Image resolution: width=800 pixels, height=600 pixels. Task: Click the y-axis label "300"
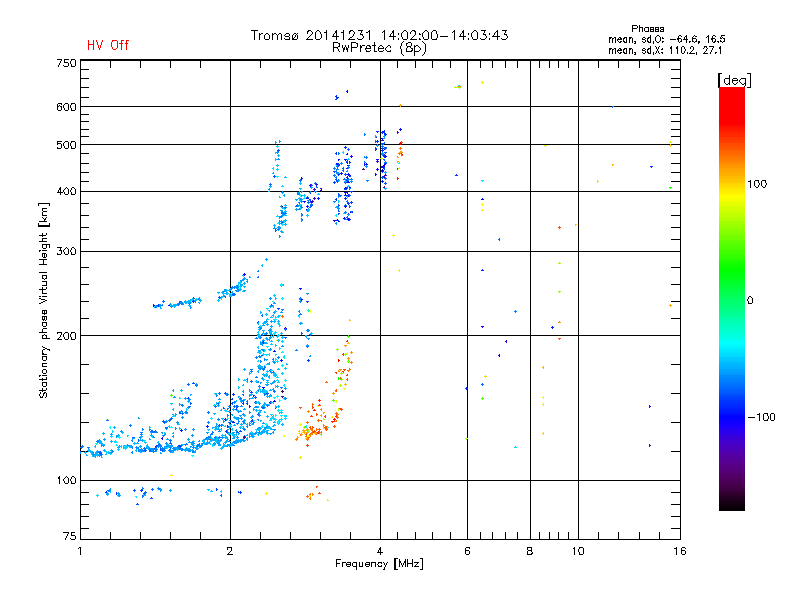coord(66,252)
